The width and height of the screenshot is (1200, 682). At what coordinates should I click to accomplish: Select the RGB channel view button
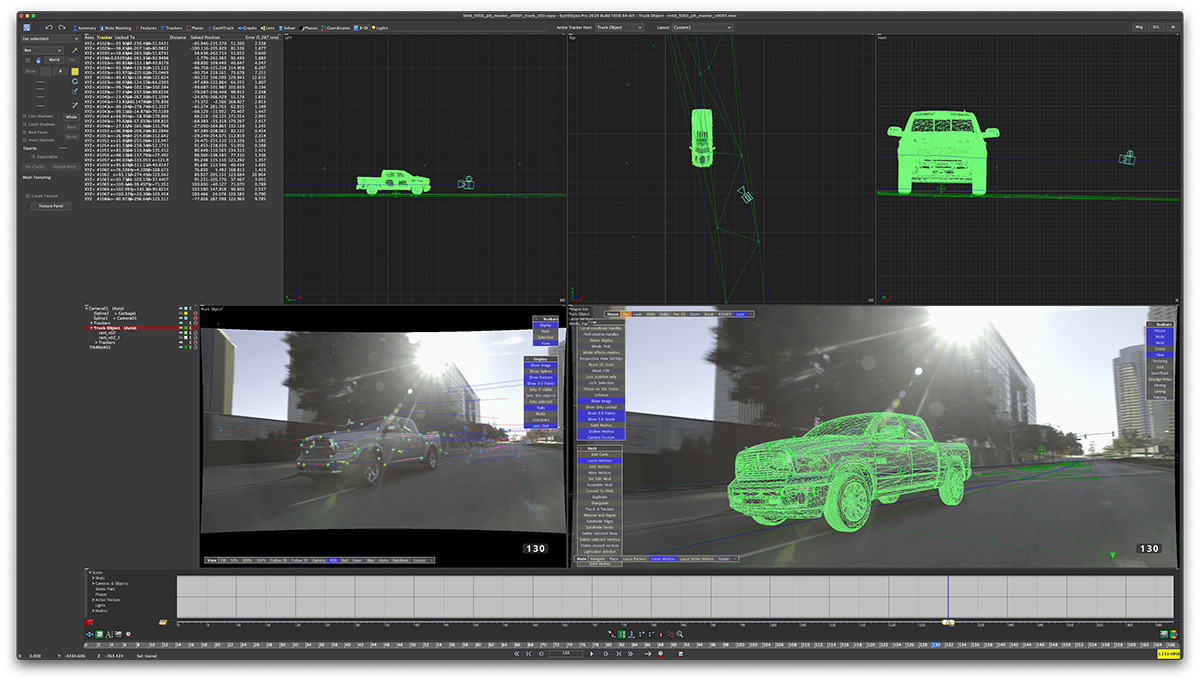point(334,560)
